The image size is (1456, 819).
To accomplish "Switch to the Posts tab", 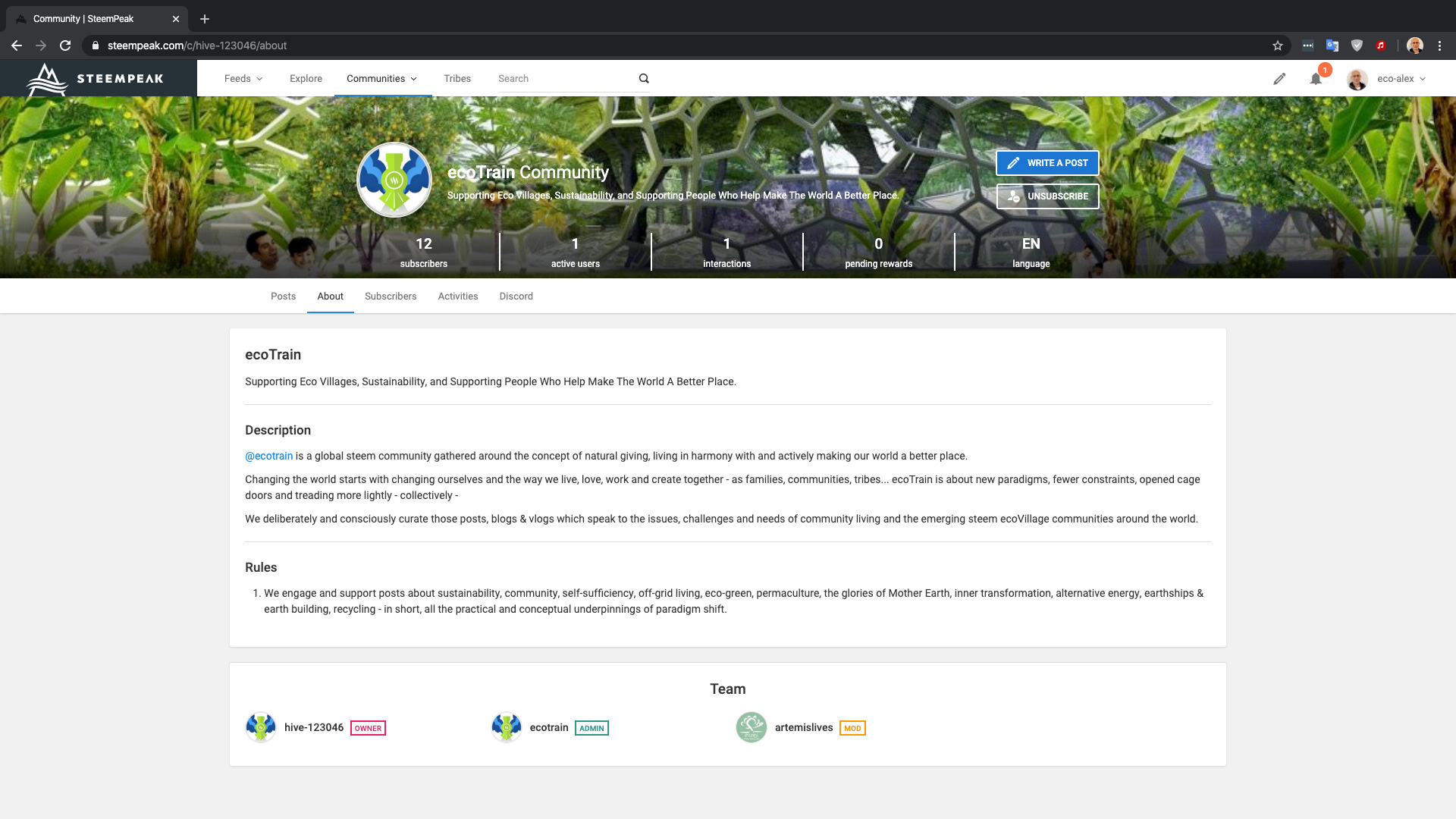I will point(283,297).
